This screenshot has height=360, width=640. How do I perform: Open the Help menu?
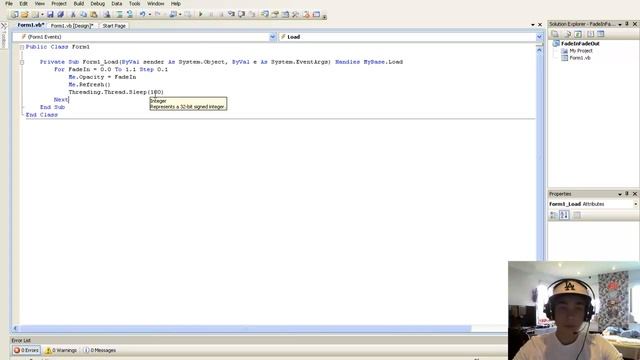(x=176, y=4)
